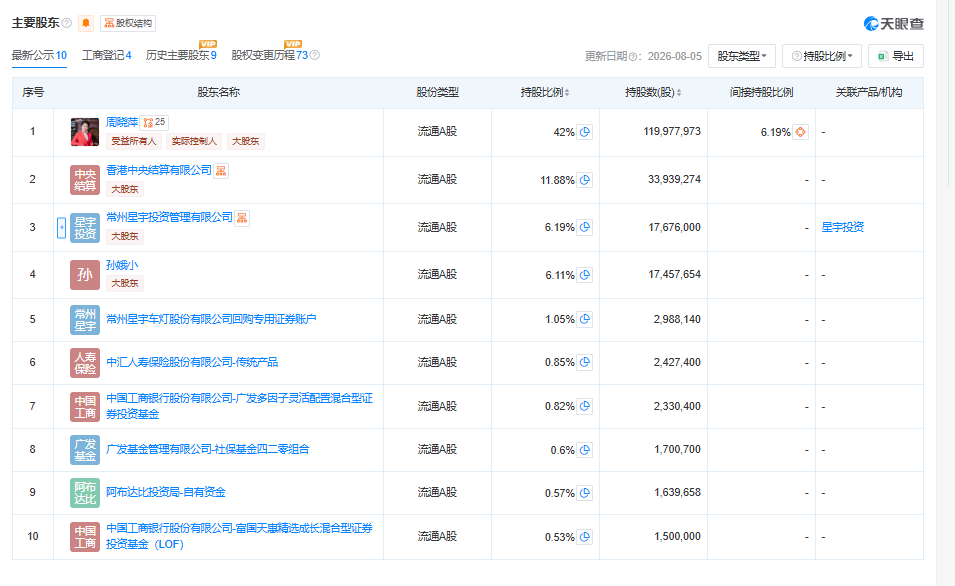Click the 25 related-companies badge by 周晓萍
This screenshot has height=586, width=955.
click(x=154, y=122)
